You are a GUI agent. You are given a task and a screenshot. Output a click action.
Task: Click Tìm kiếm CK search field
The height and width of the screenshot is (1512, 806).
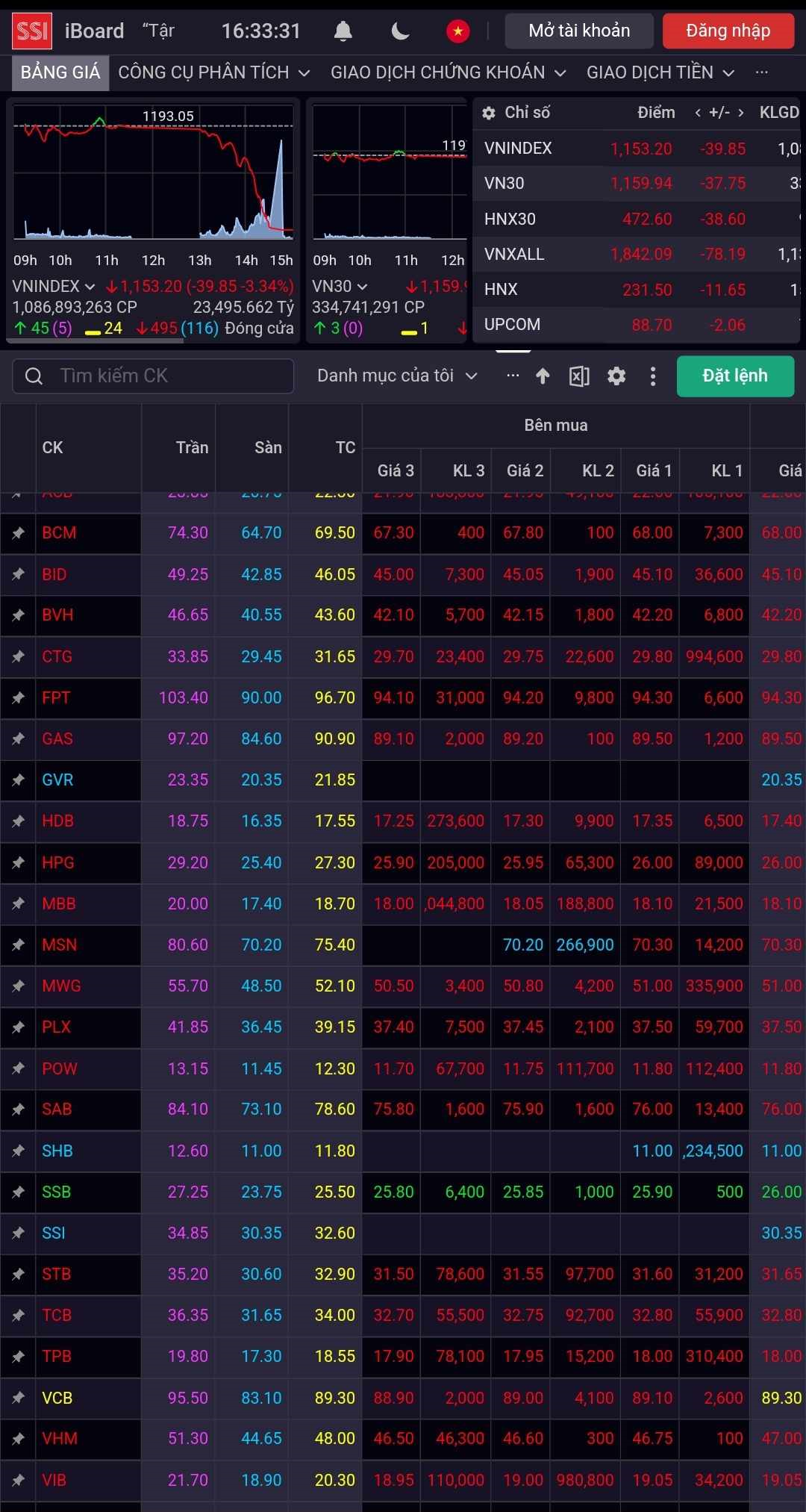(153, 376)
